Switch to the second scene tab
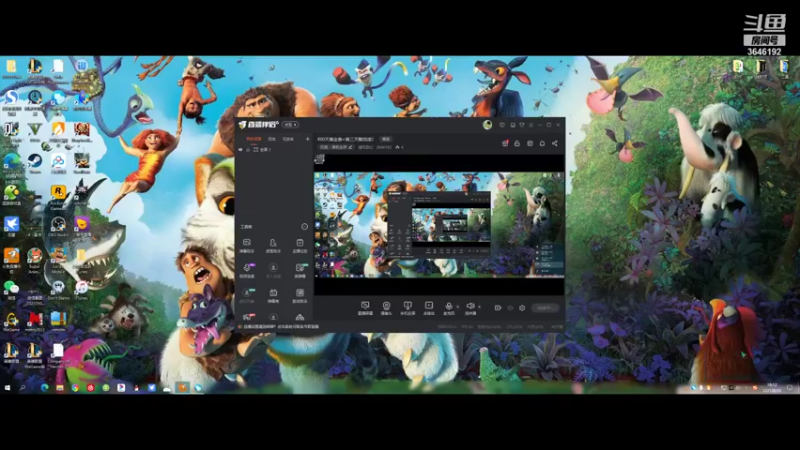The height and width of the screenshot is (450, 800). [x=272, y=139]
